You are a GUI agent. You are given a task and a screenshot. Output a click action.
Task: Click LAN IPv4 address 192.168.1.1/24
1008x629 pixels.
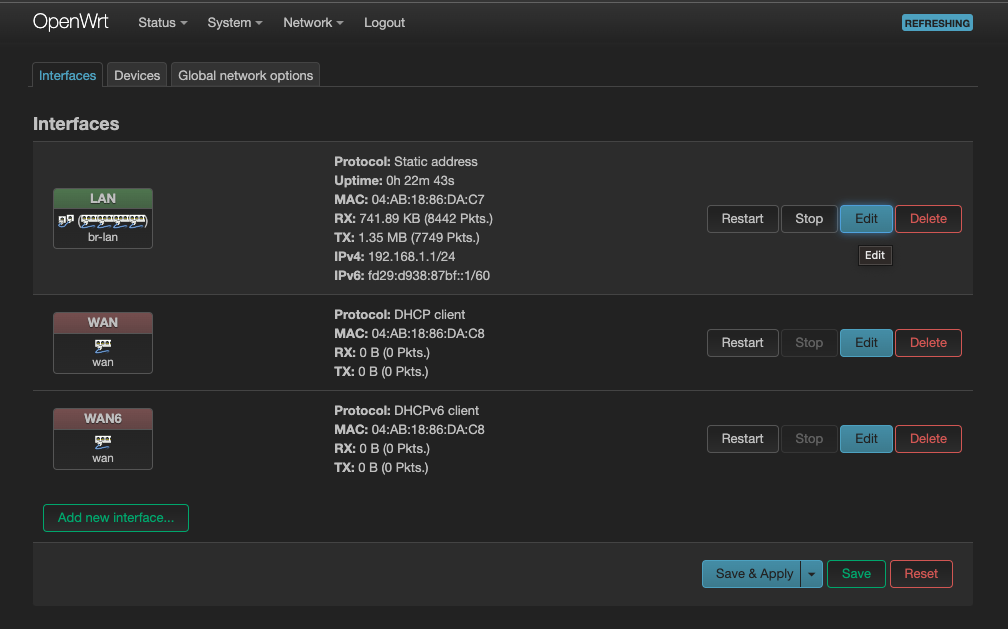click(x=411, y=257)
